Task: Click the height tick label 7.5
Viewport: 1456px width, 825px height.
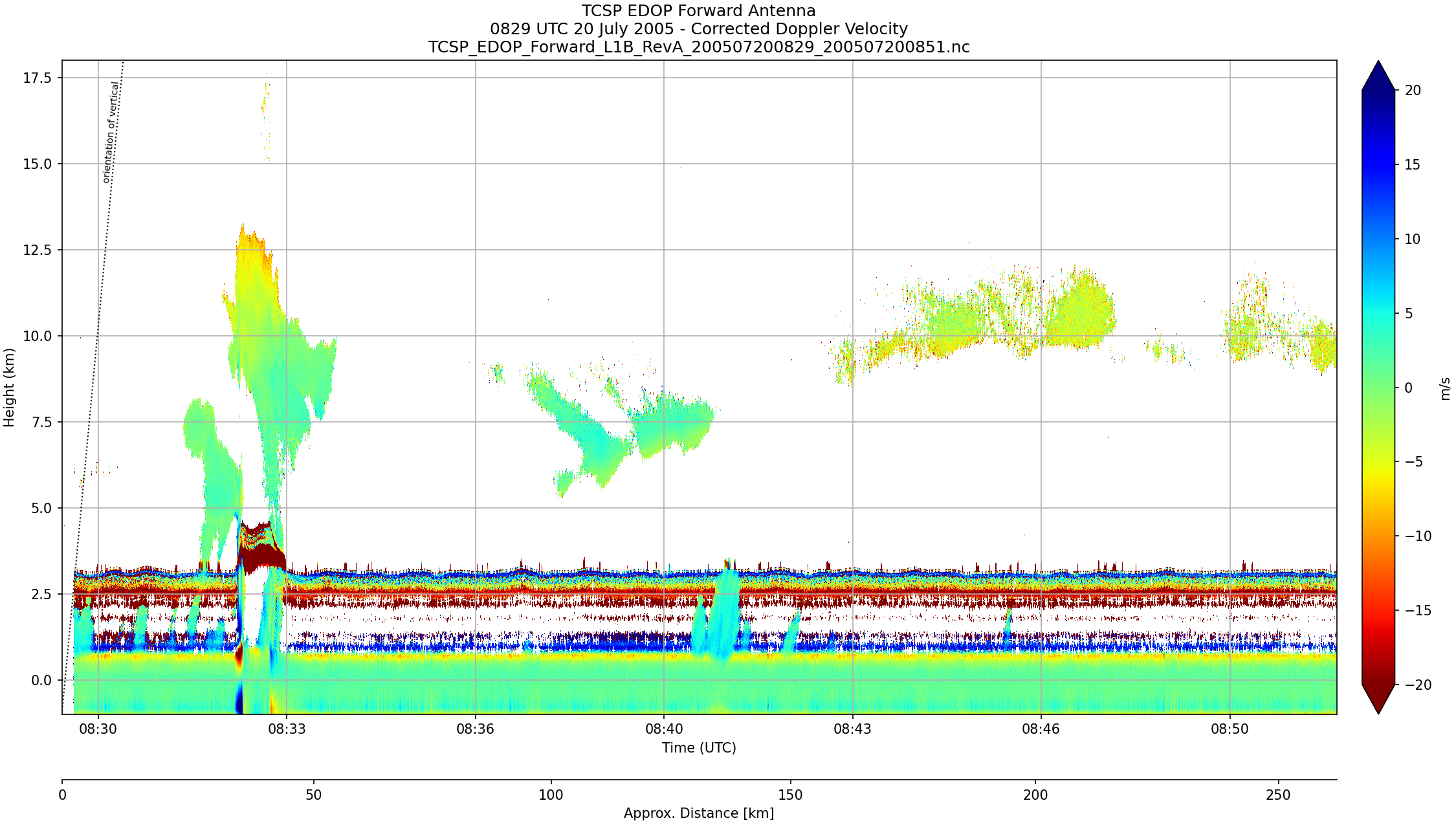Action: coord(41,423)
